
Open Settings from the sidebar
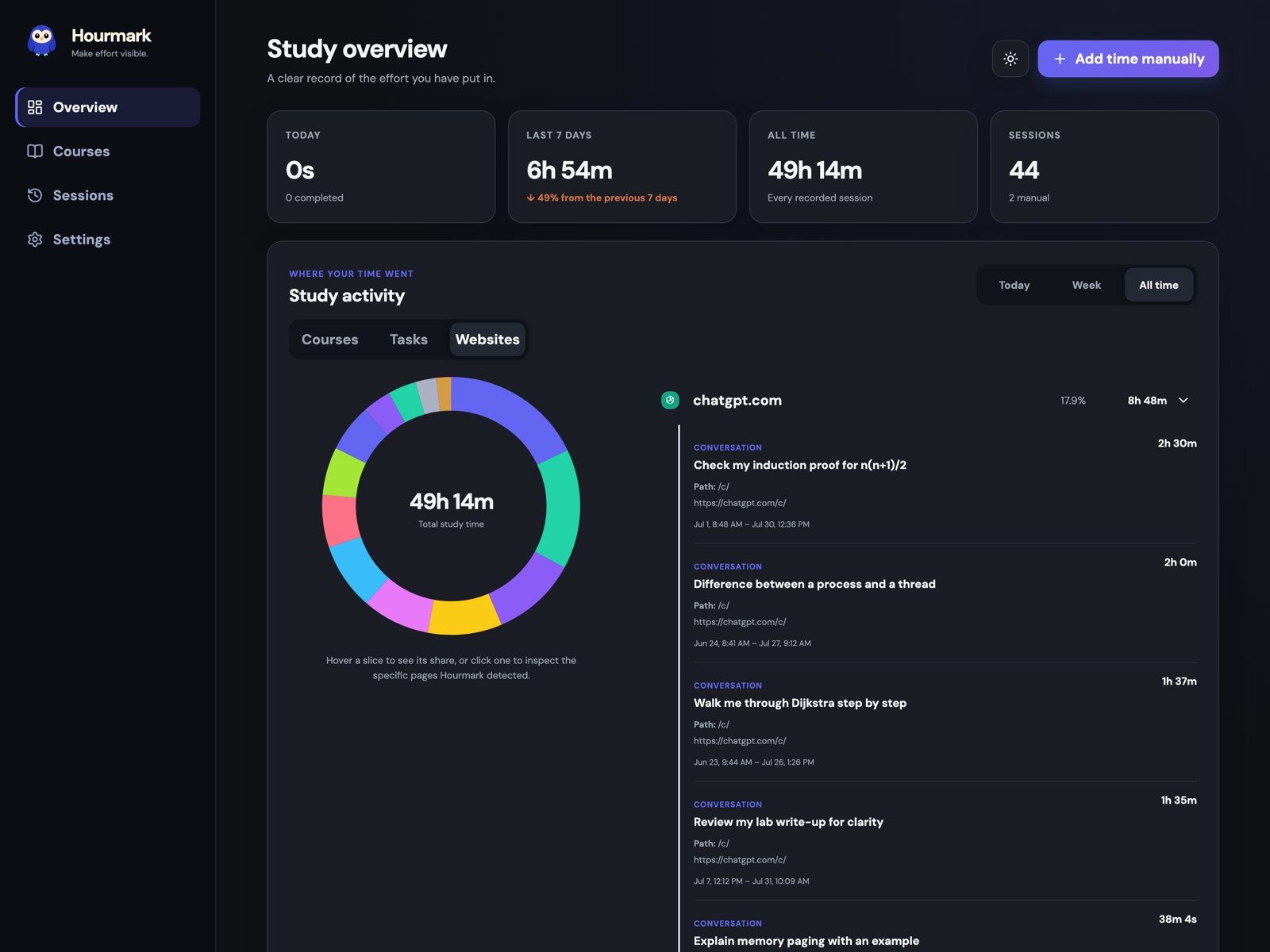tap(108, 240)
